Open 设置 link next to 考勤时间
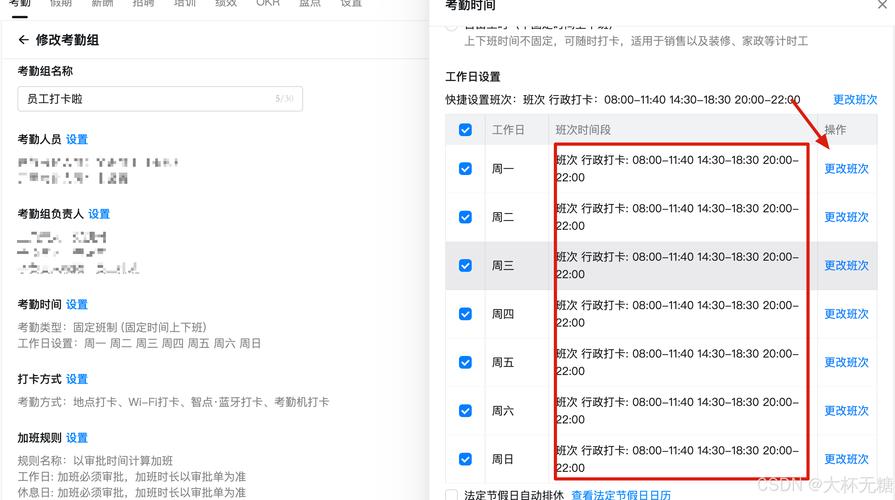The height and width of the screenshot is (500, 895). point(76,304)
